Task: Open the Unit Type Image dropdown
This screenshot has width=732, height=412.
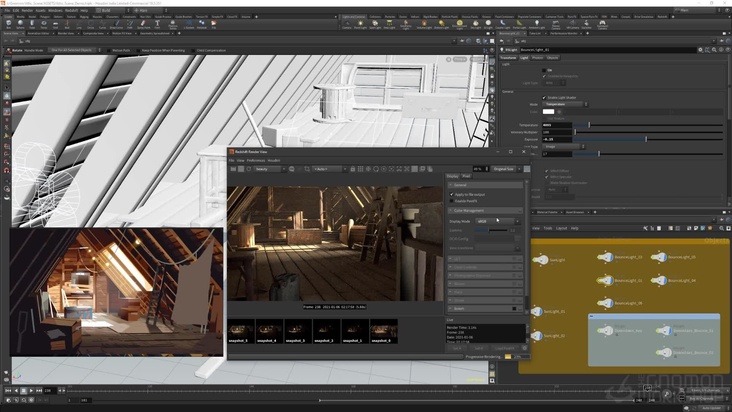Action: pos(563,146)
